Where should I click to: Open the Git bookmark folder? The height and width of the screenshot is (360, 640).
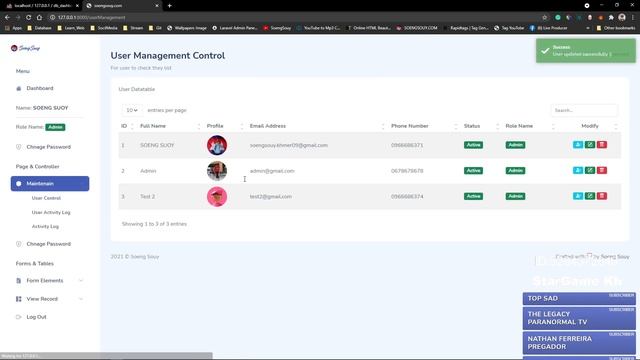coord(156,28)
